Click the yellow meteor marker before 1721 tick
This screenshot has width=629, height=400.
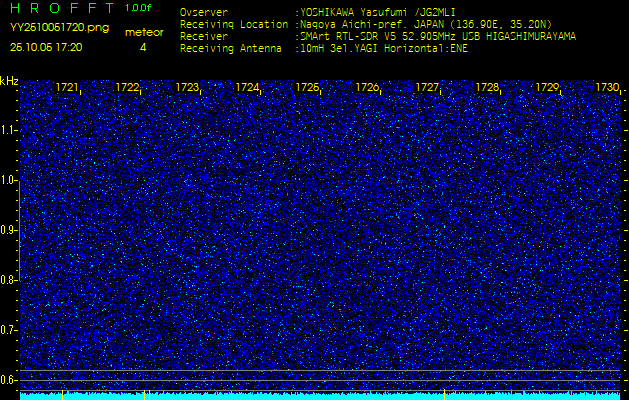point(63,394)
